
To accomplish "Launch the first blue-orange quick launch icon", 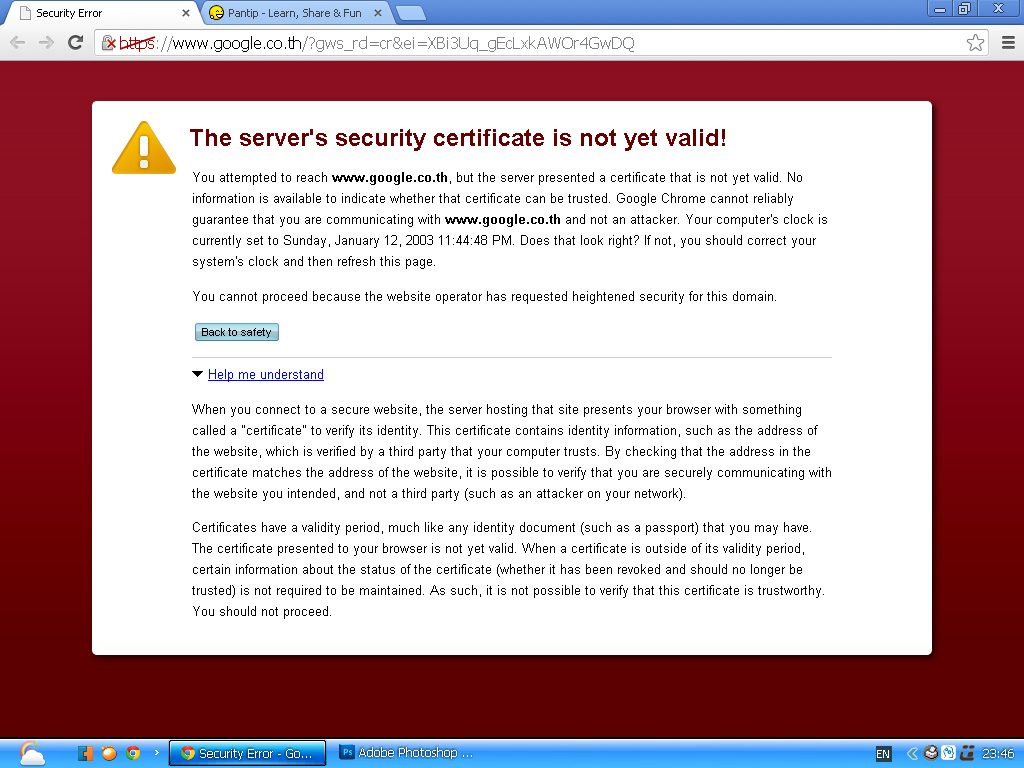I will point(85,753).
